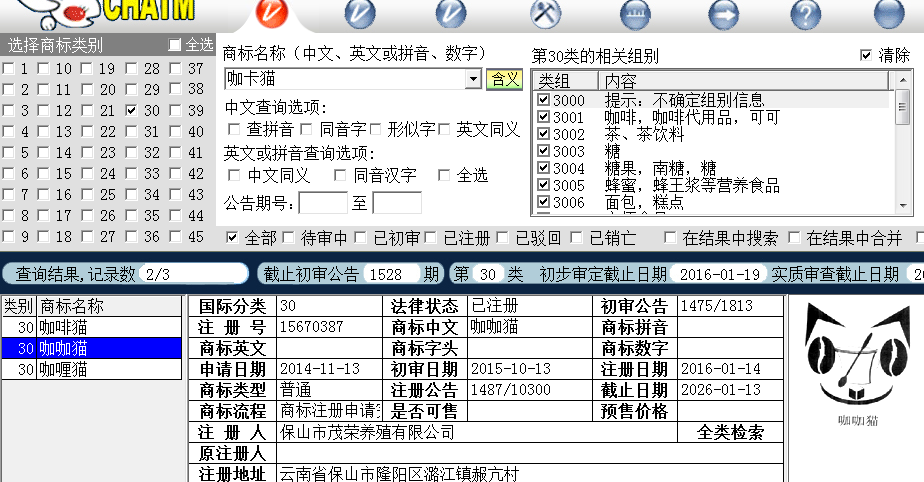The width and height of the screenshot is (924, 482).
Task: Click the record count field 2/3
Action: click(x=193, y=274)
